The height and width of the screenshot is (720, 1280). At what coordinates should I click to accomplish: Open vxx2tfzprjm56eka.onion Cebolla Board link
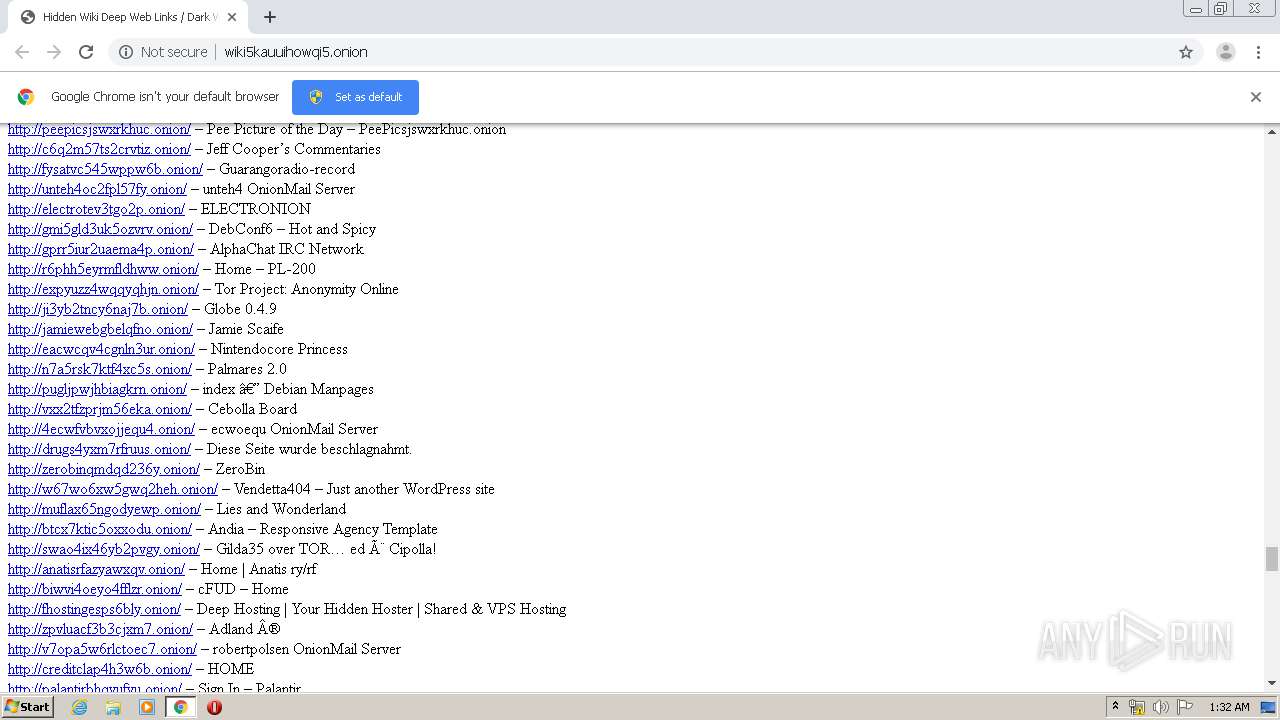pos(100,409)
